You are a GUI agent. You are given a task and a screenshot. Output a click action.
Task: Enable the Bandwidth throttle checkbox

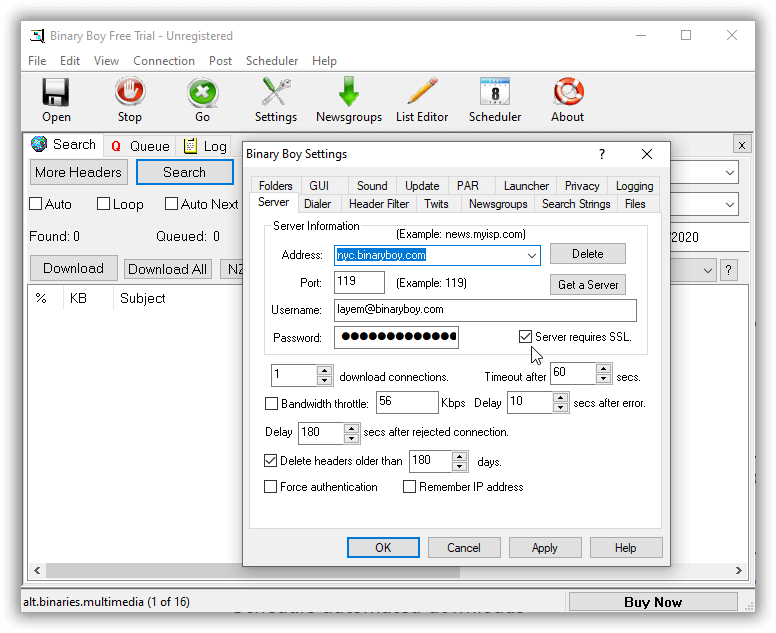271,404
